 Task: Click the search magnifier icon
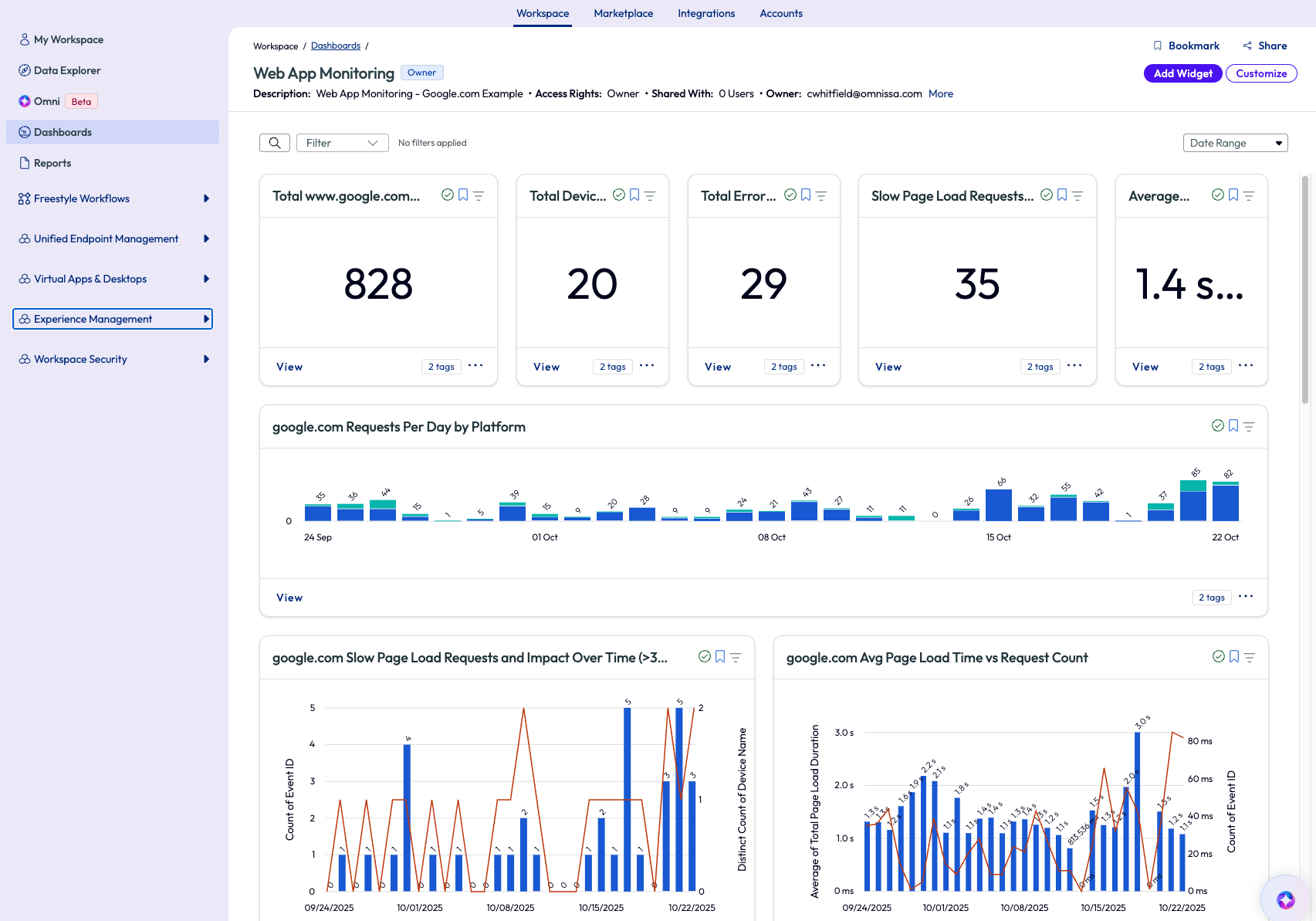tap(275, 143)
